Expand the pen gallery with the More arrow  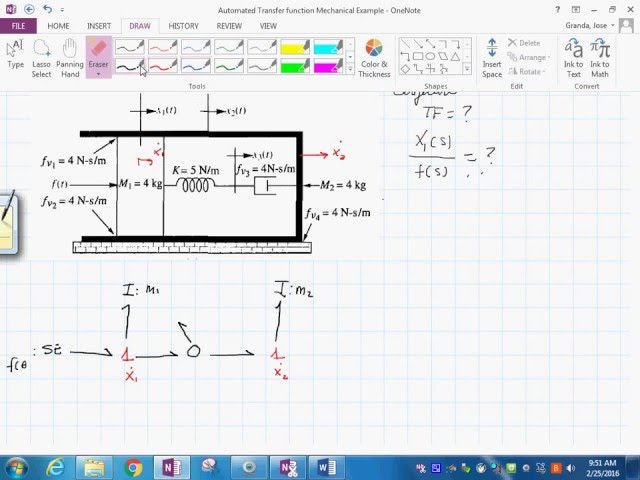pos(350,69)
